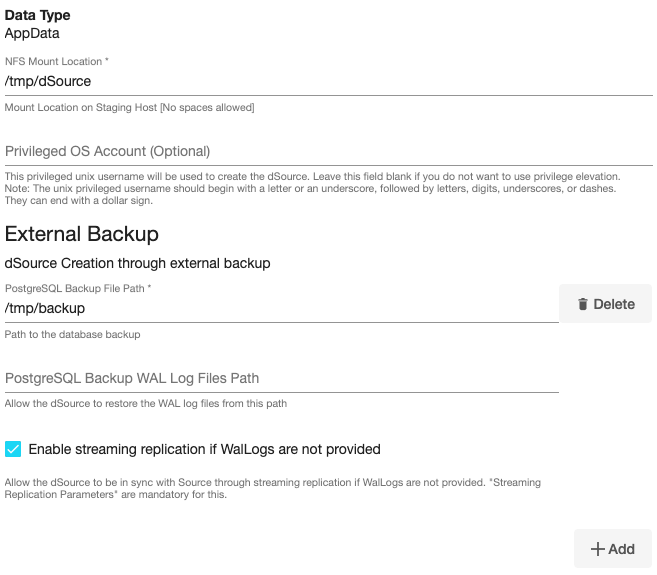The width and height of the screenshot is (657, 575).
Task: Click the /tmp/backup file path field
Action: 280,308
